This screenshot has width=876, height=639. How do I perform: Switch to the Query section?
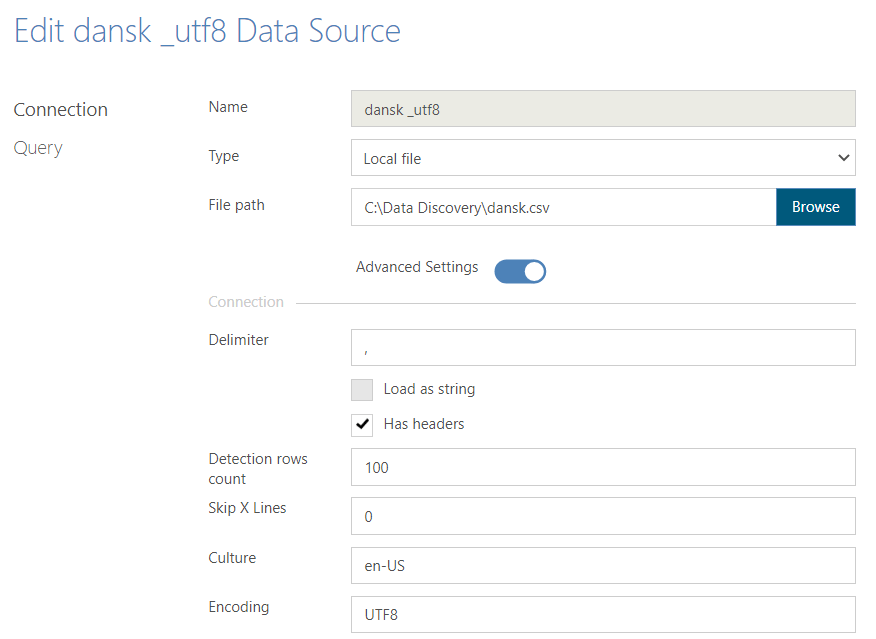click(x=38, y=147)
